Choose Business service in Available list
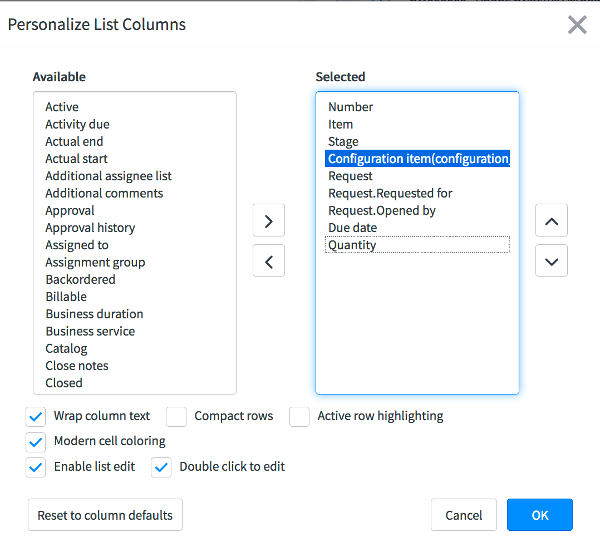Image resolution: width=600 pixels, height=542 pixels. click(90, 331)
